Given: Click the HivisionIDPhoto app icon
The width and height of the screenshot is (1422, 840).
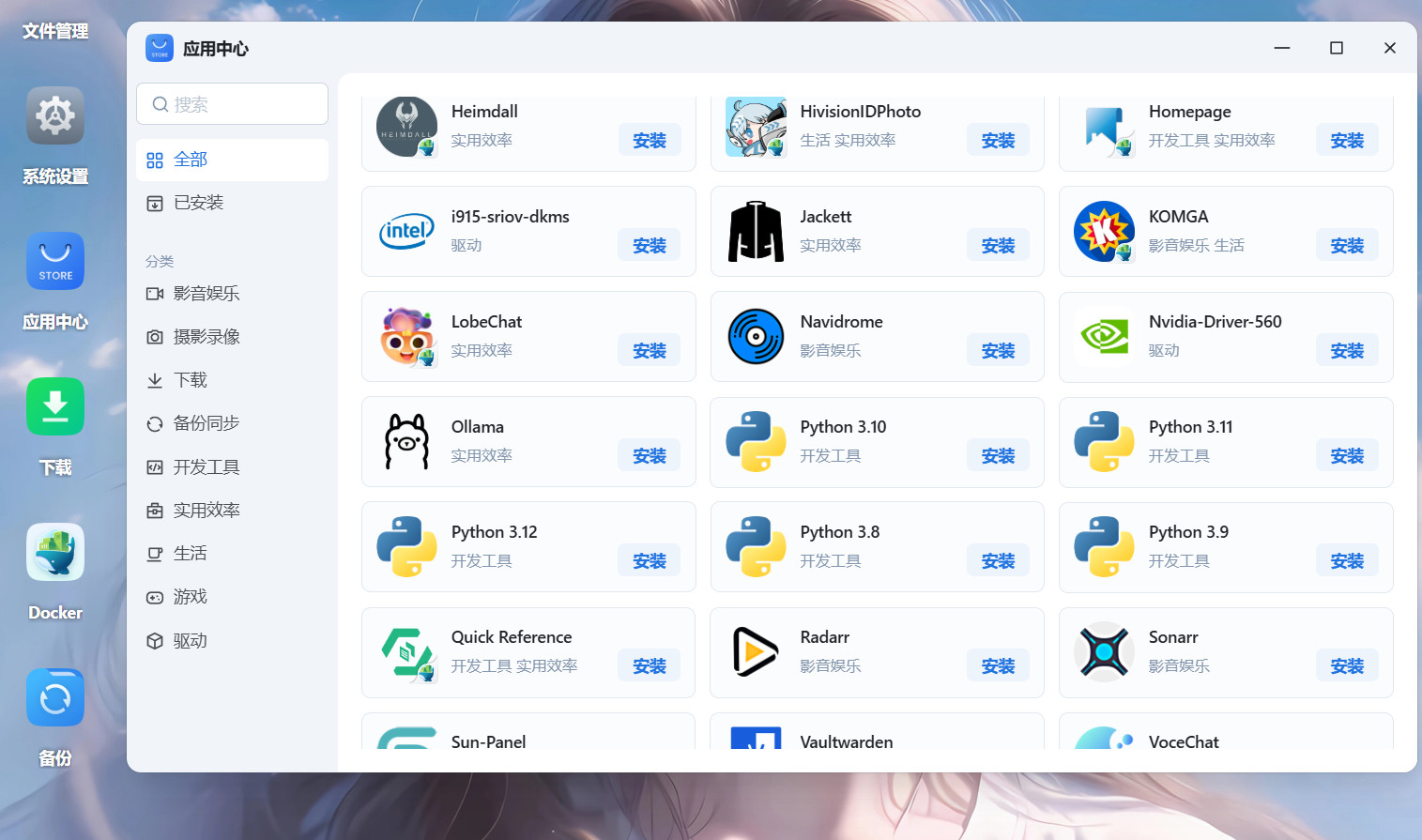Looking at the screenshot, I should pyautogui.click(x=756, y=127).
